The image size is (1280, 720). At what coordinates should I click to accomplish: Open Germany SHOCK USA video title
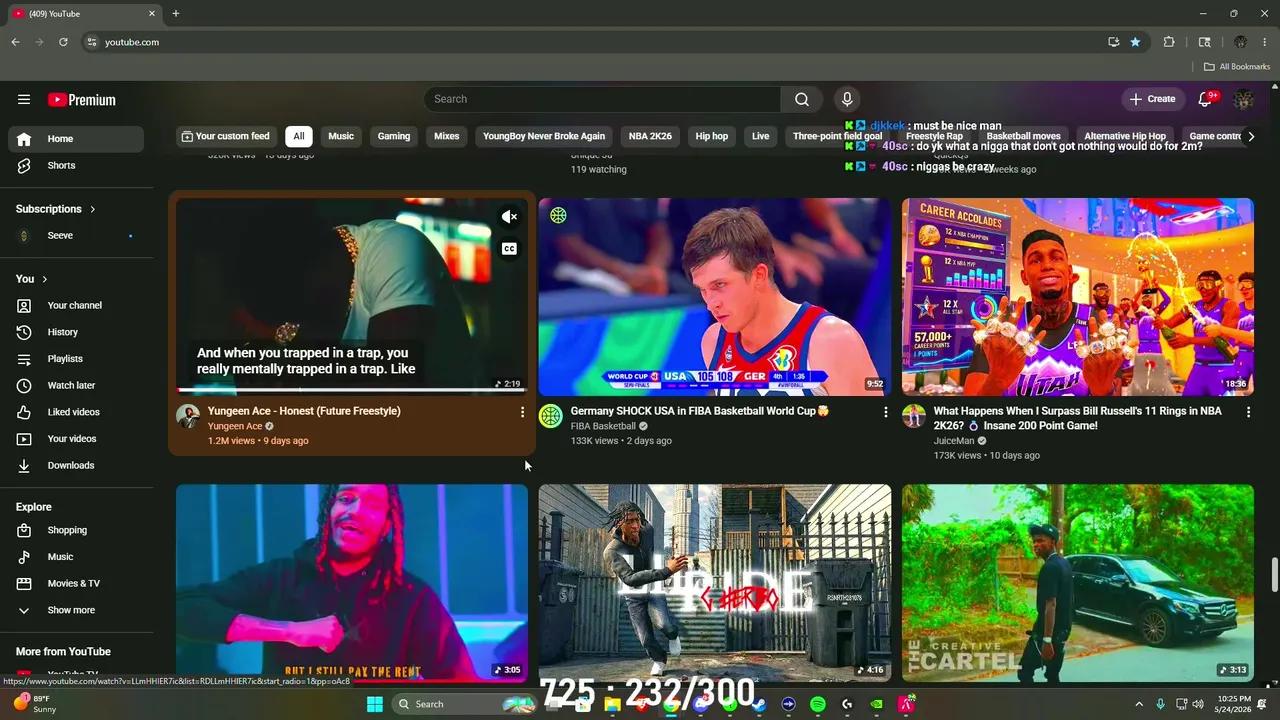[700, 411]
